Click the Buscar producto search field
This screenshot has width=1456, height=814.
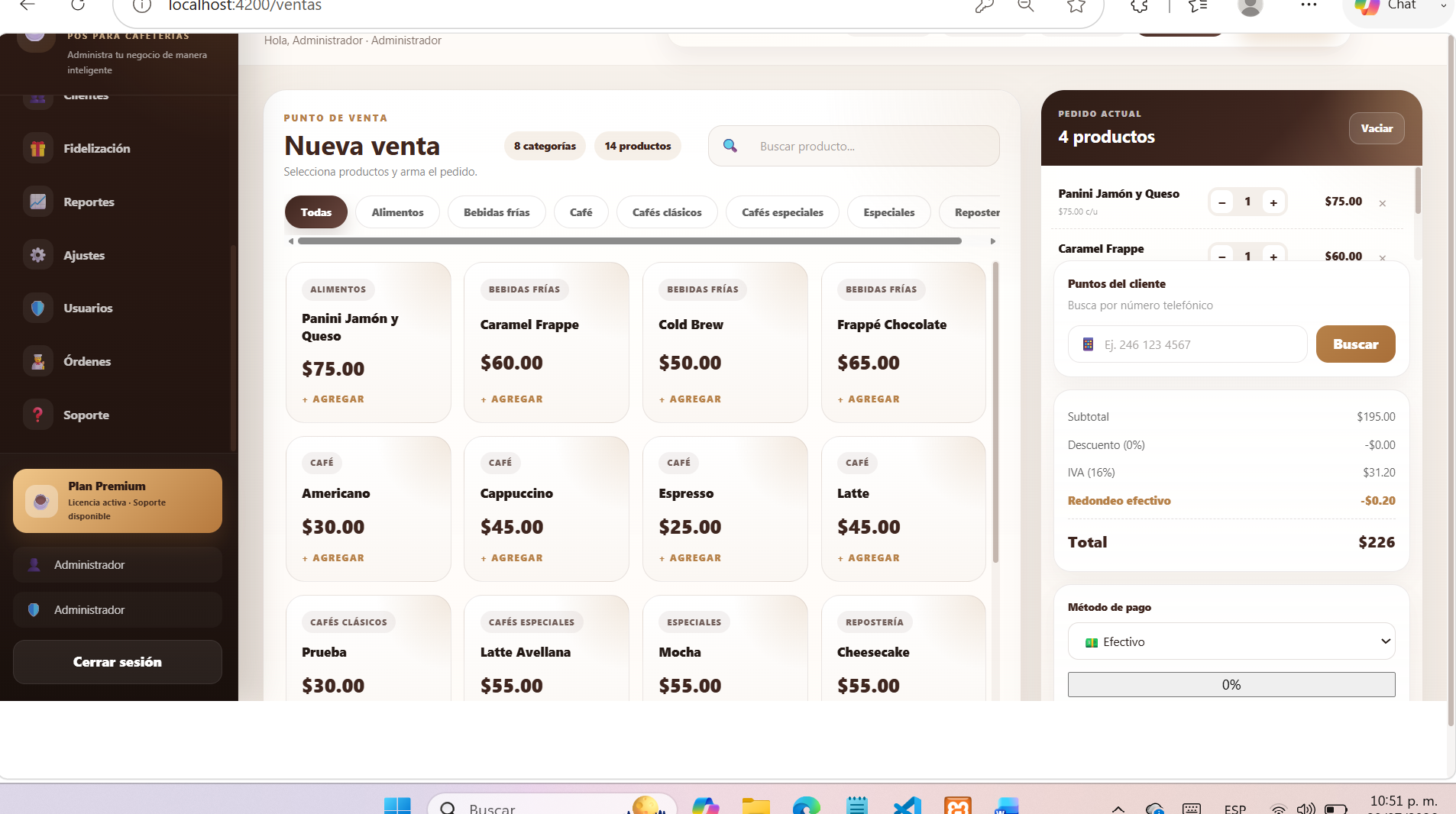pos(853,146)
